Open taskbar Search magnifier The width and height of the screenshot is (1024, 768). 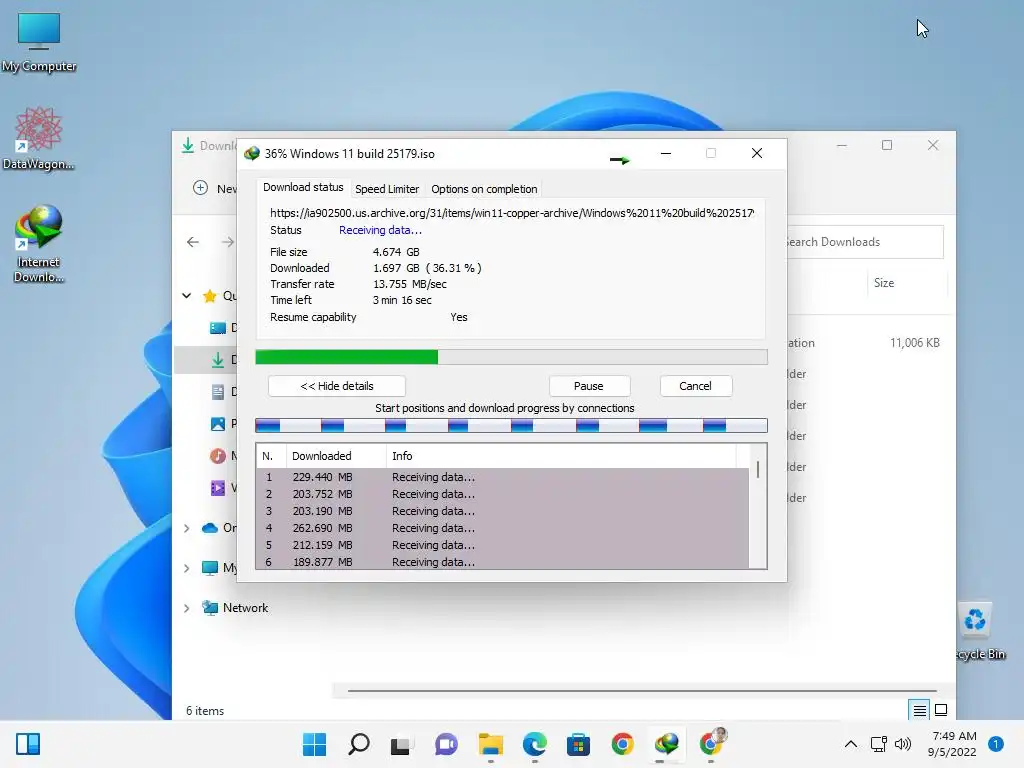coord(359,744)
